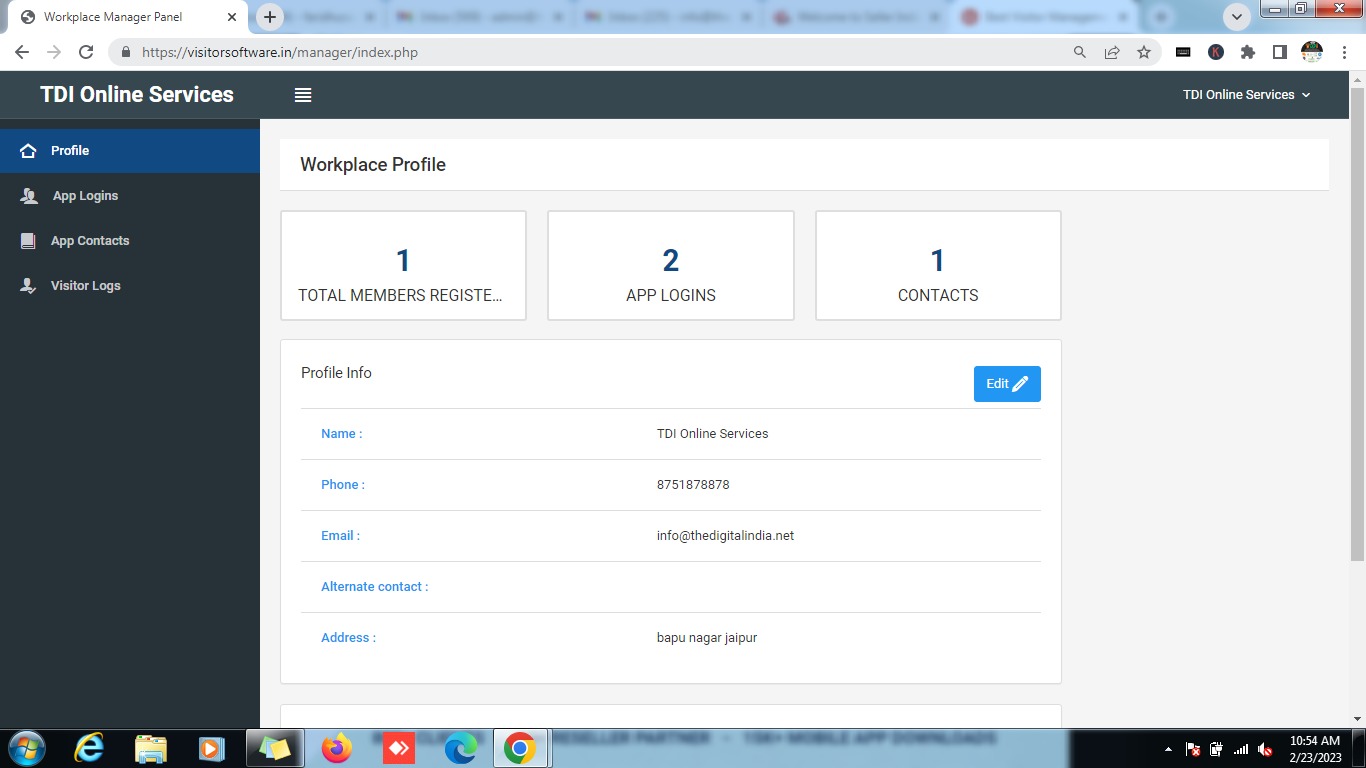This screenshot has width=1366, height=768.
Task: Open the App Logins count card
Action: [670, 266]
